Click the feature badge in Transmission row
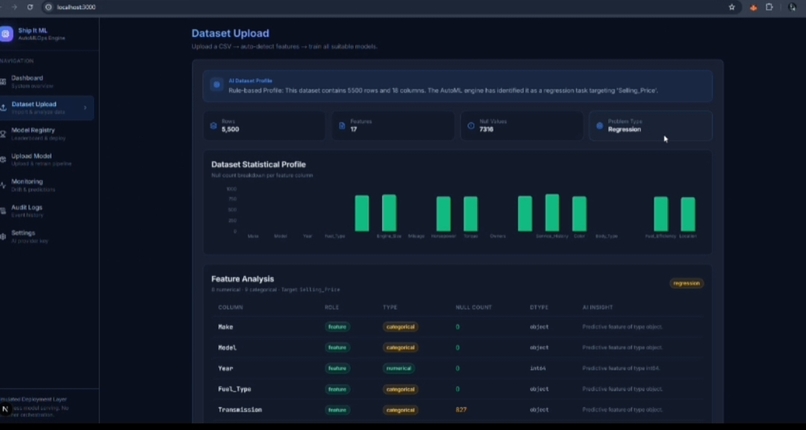The width and height of the screenshot is (806, 430). click(337, 410)
